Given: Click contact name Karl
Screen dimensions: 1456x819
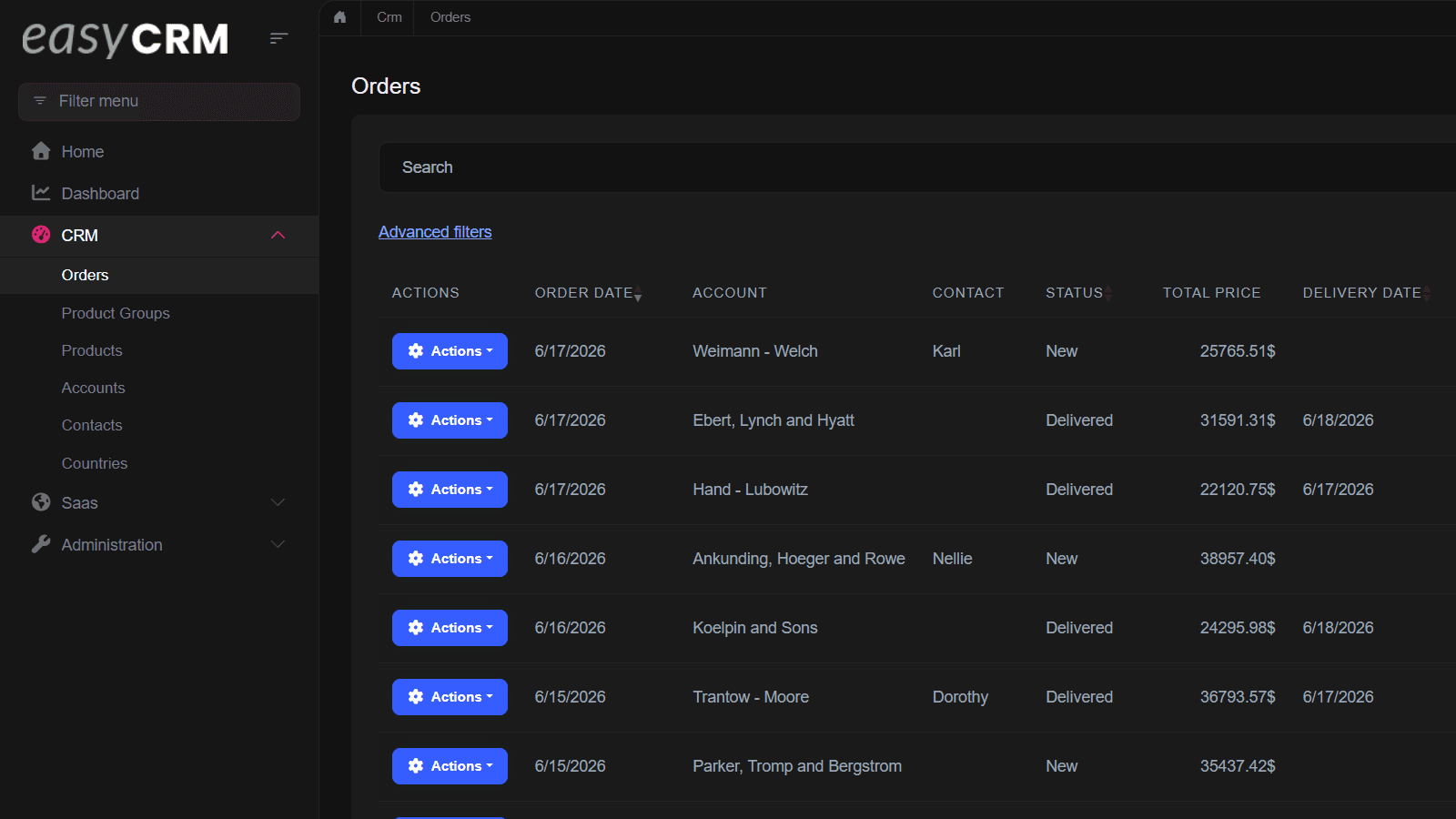Looking at the screenshot, I should pos(946,351).
